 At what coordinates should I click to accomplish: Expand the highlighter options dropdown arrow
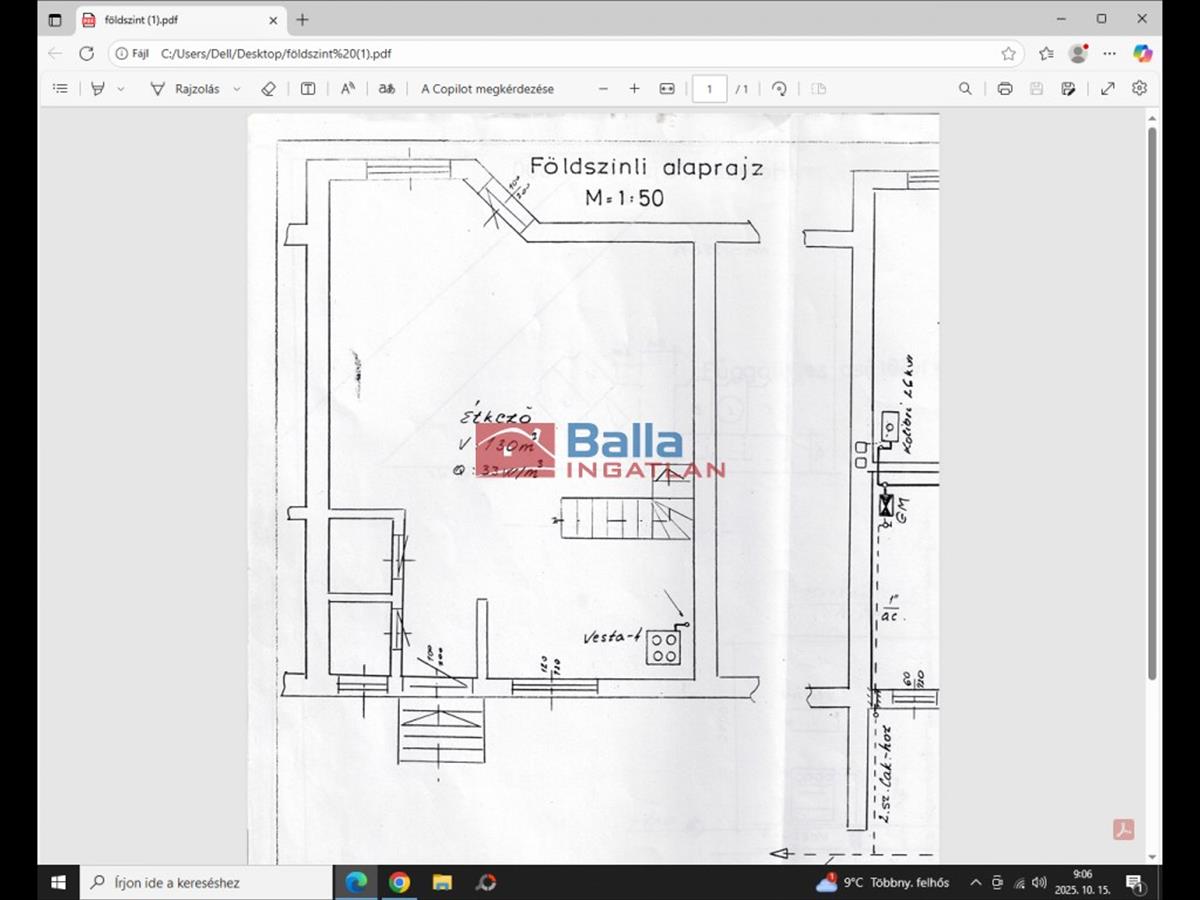click(x=121, y=89)
